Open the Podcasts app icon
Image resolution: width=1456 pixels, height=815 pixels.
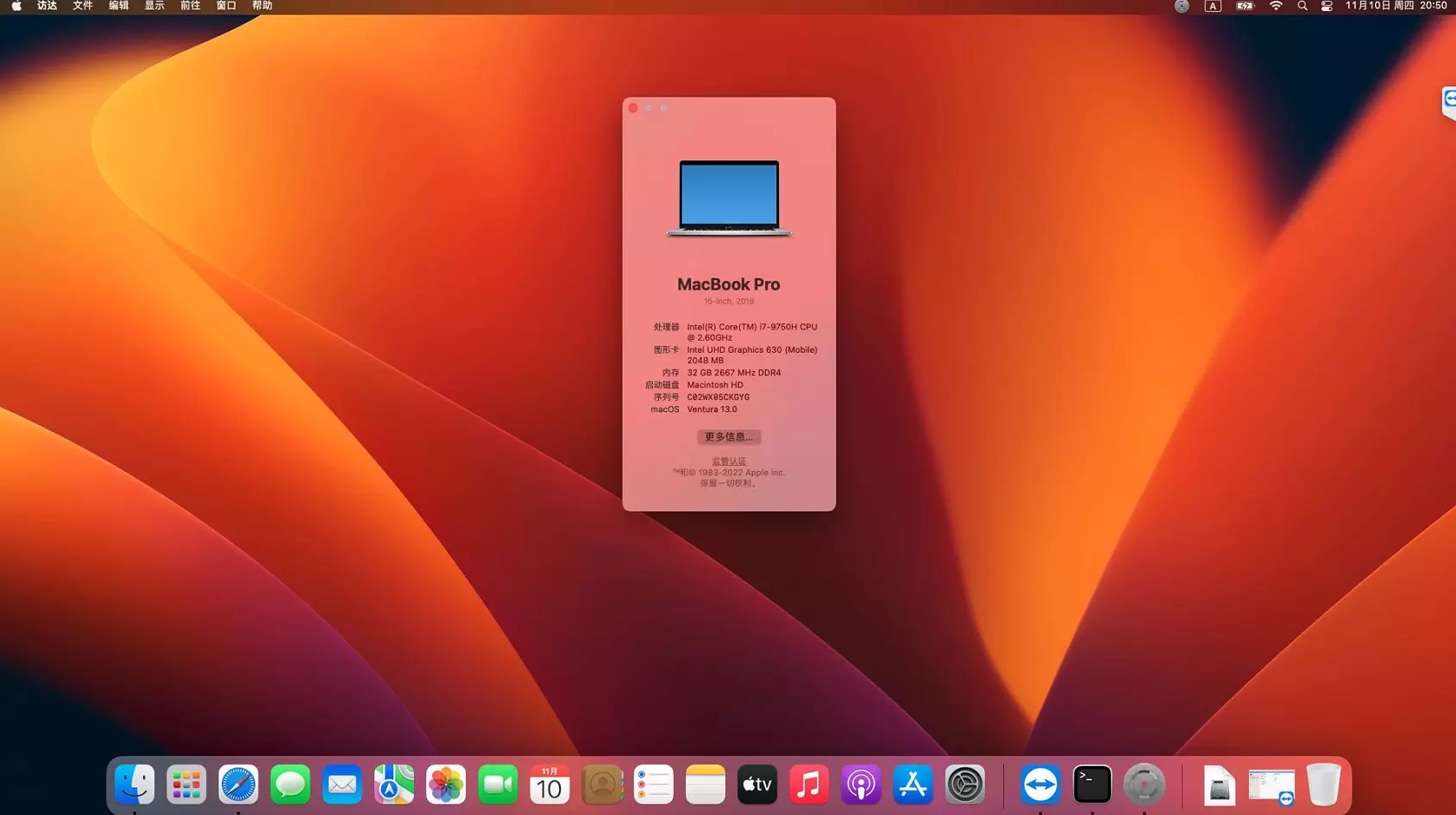click(x=861, y=785)
